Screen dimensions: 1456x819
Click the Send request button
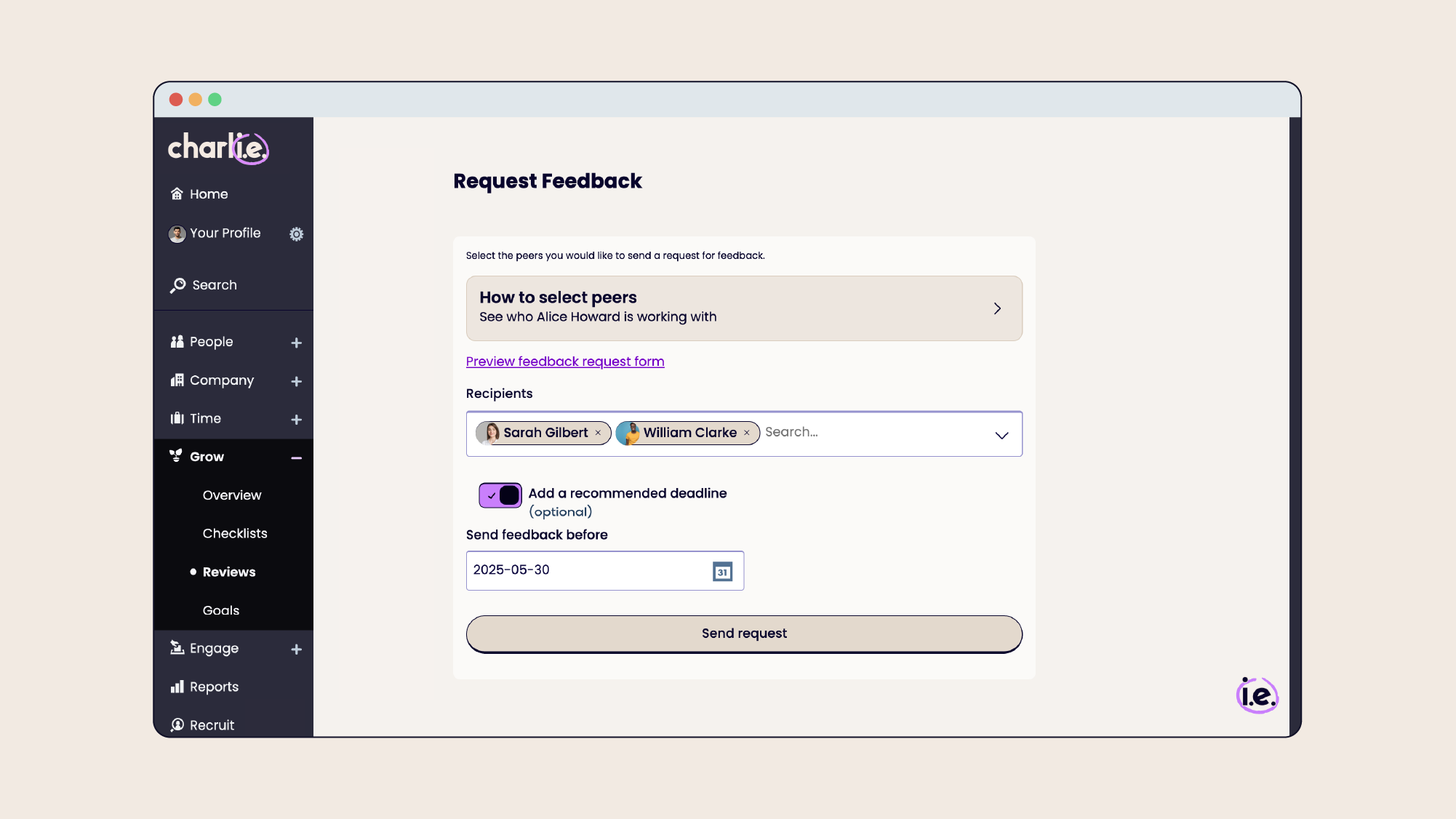(743, 634)
